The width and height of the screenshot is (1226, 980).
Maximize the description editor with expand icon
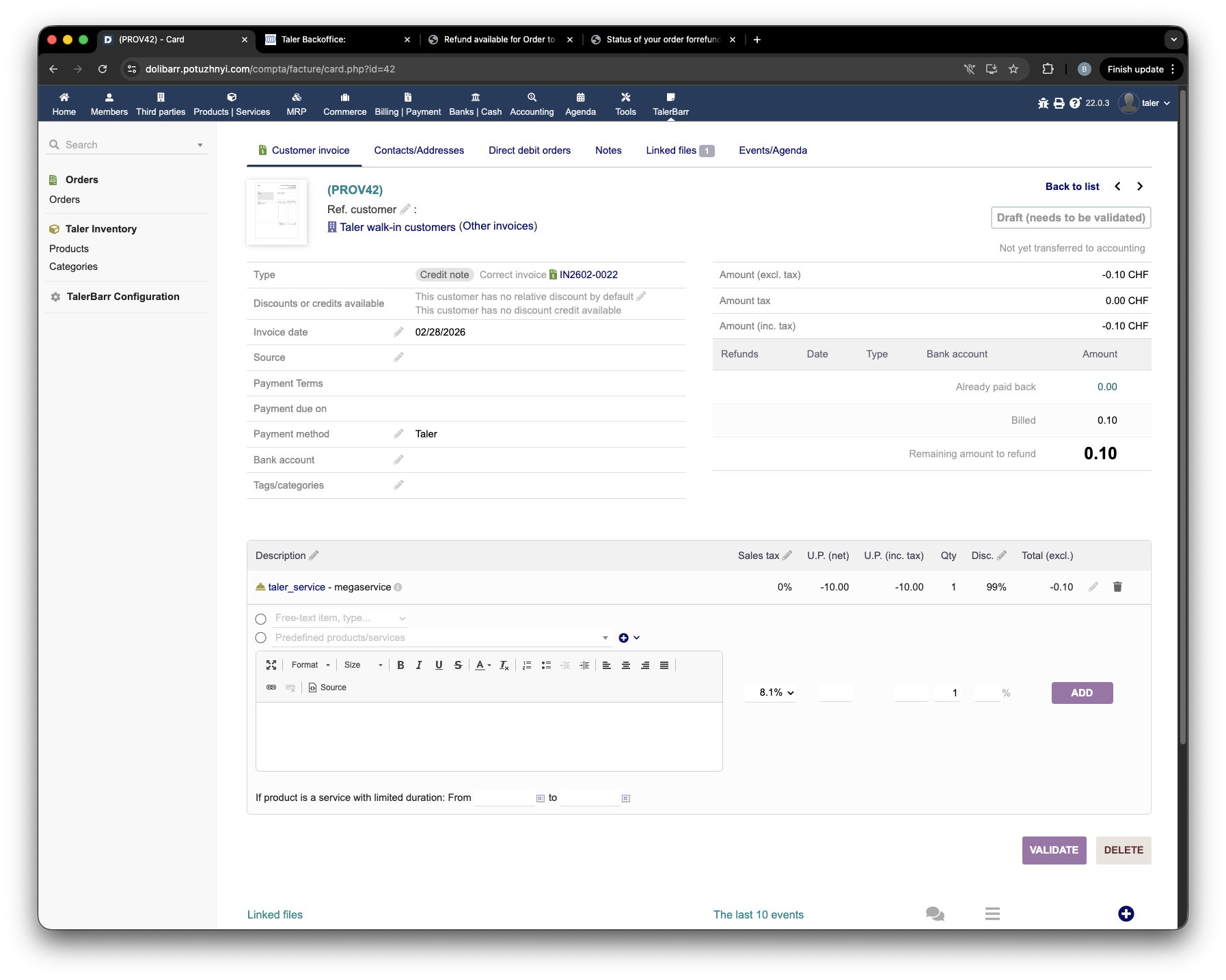click(271, 665)
